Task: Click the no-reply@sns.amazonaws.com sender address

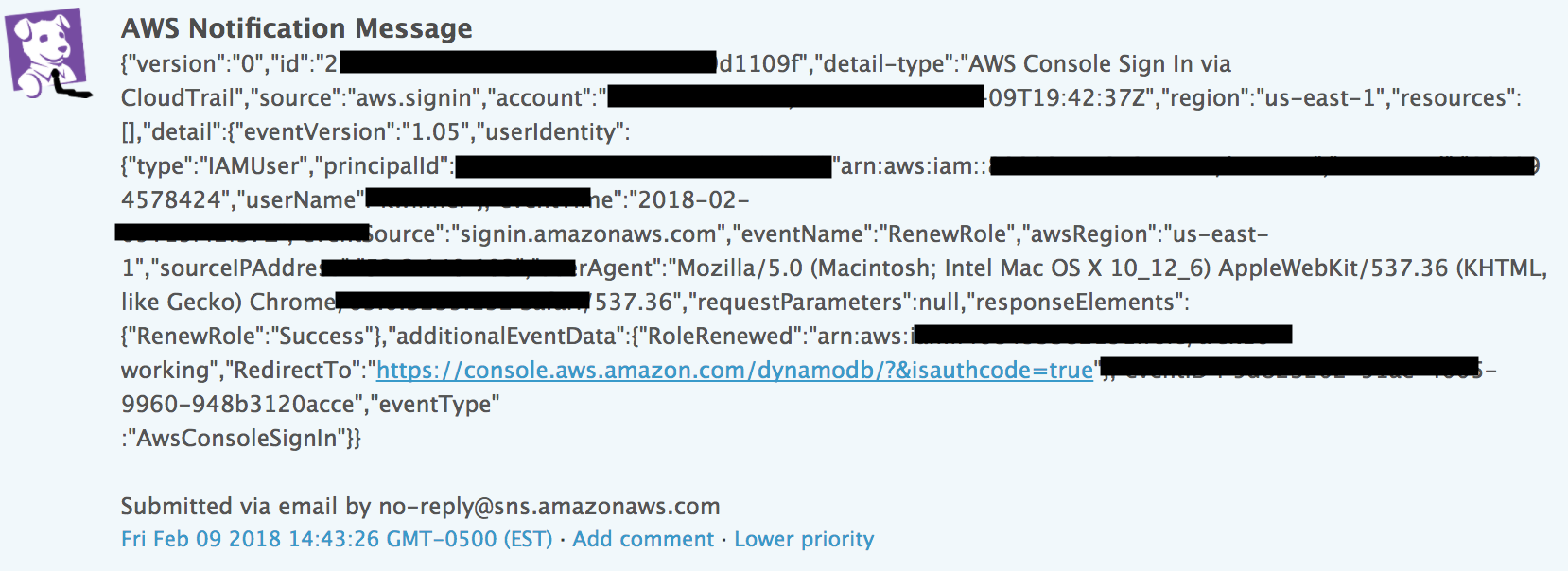Action: pos(549,507)
